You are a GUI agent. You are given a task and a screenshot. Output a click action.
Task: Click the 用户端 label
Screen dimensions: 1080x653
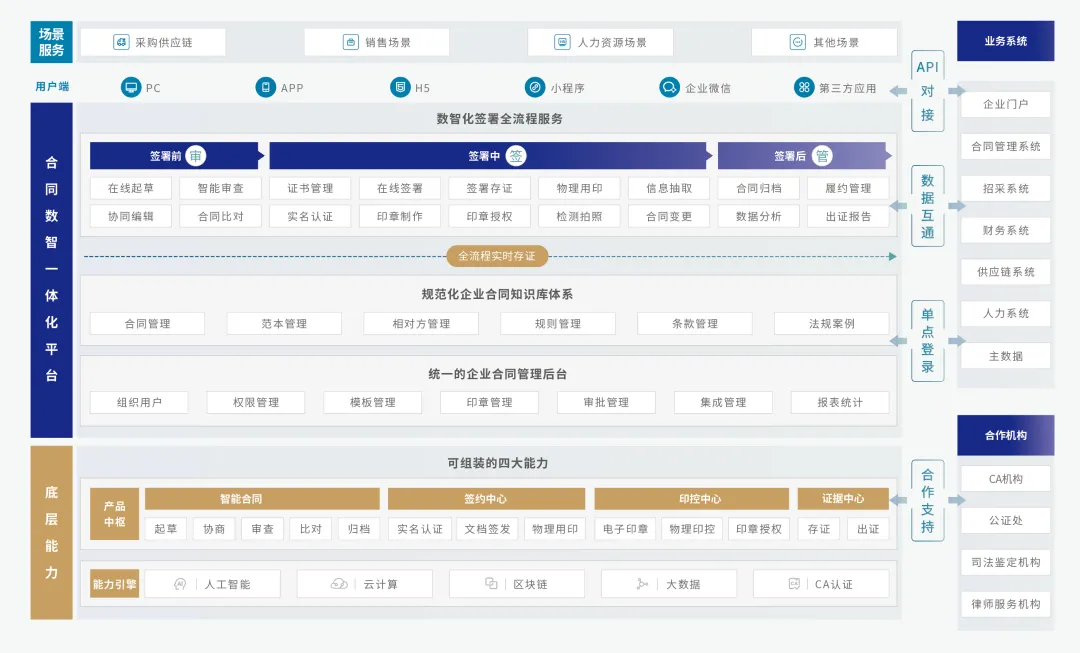(52, 87)
